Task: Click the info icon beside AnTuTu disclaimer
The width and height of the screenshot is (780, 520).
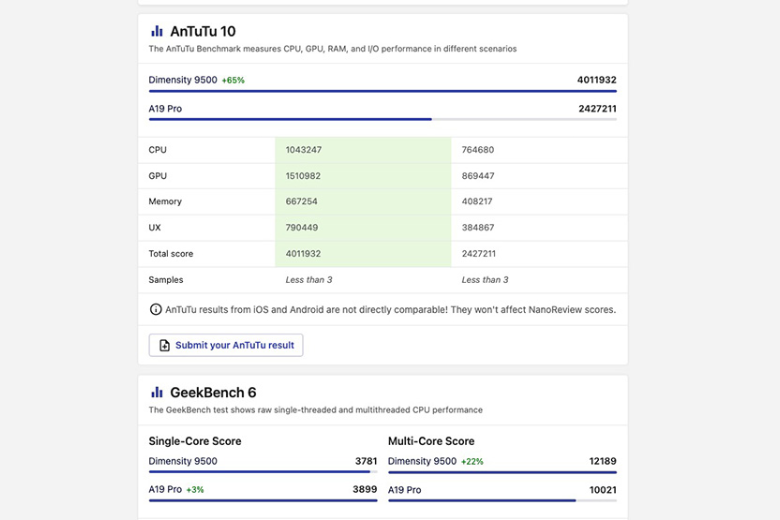Action: 156,310
